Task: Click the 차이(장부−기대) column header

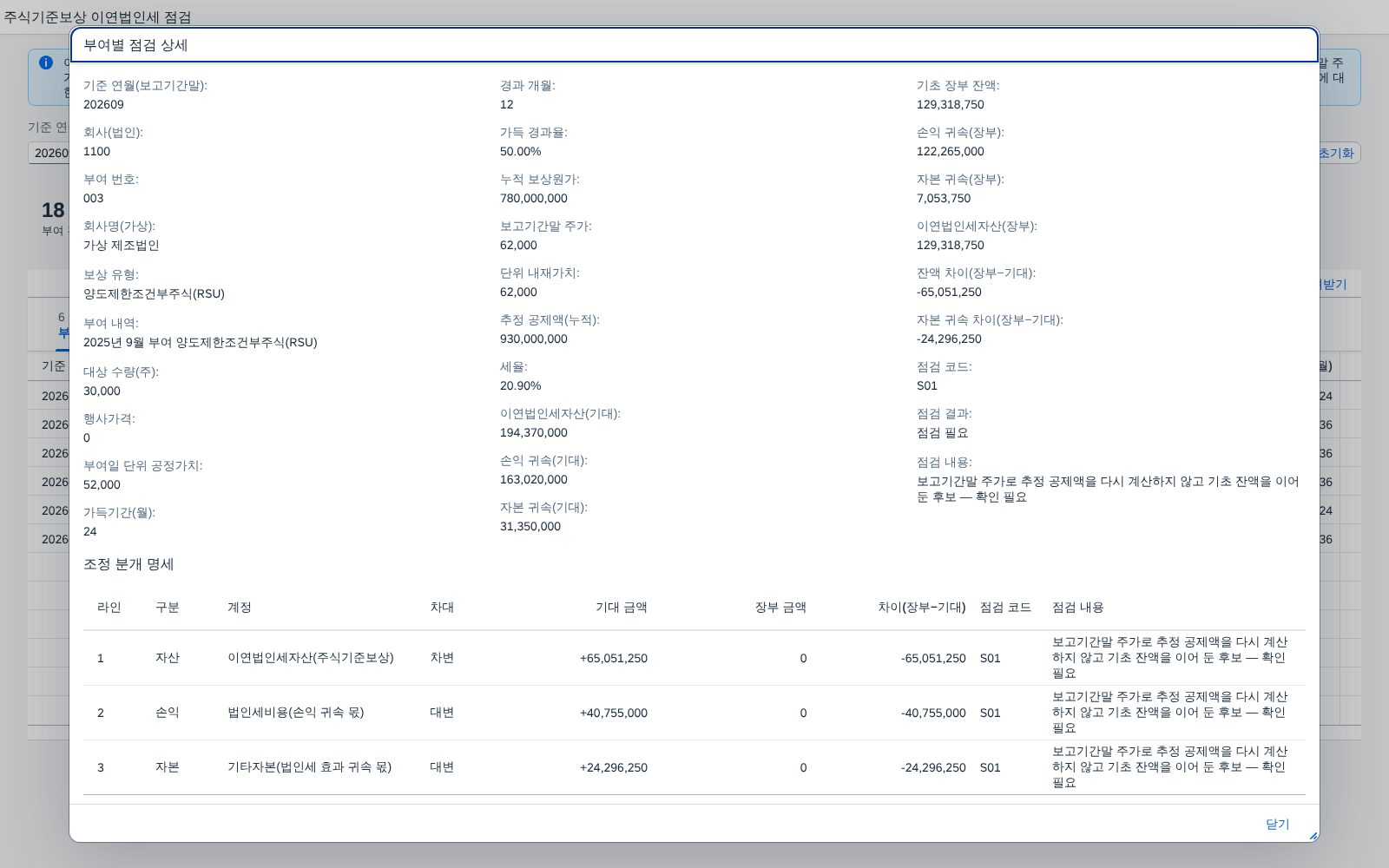Action: (x=922, y=608)
